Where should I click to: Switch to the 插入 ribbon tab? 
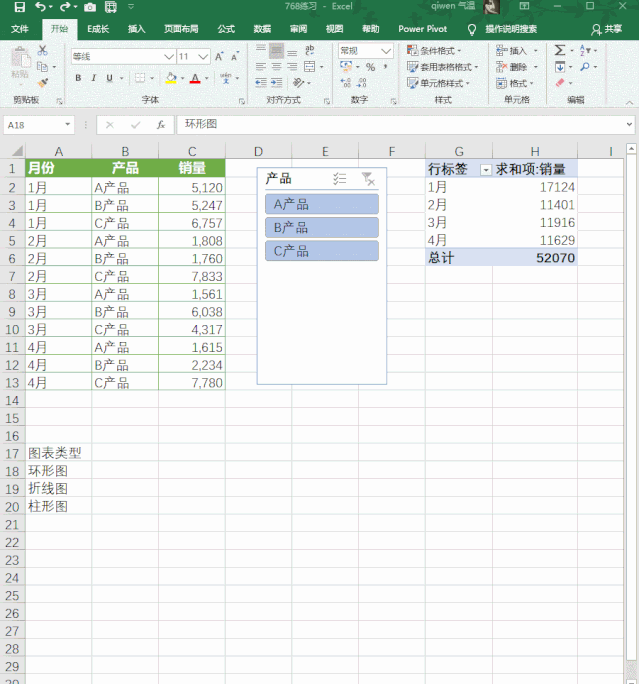coord(137,29)
